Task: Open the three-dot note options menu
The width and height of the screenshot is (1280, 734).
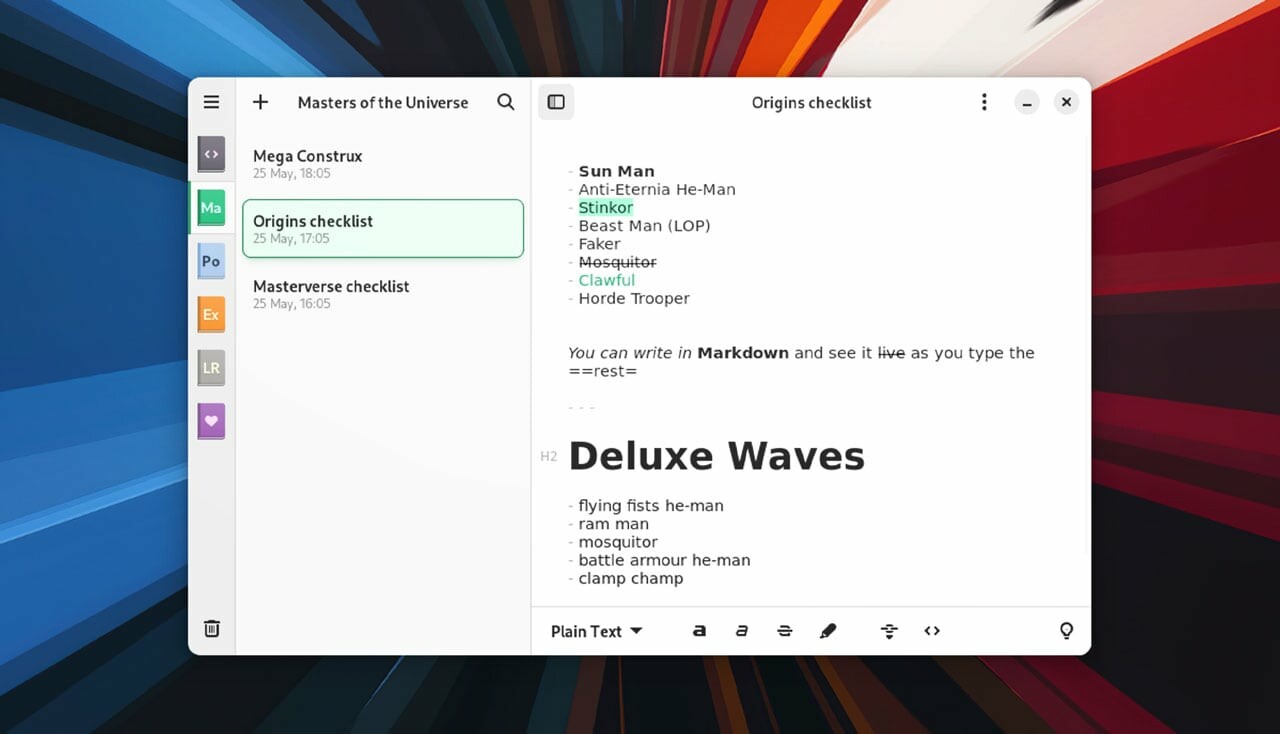Action: pos(984,102)
